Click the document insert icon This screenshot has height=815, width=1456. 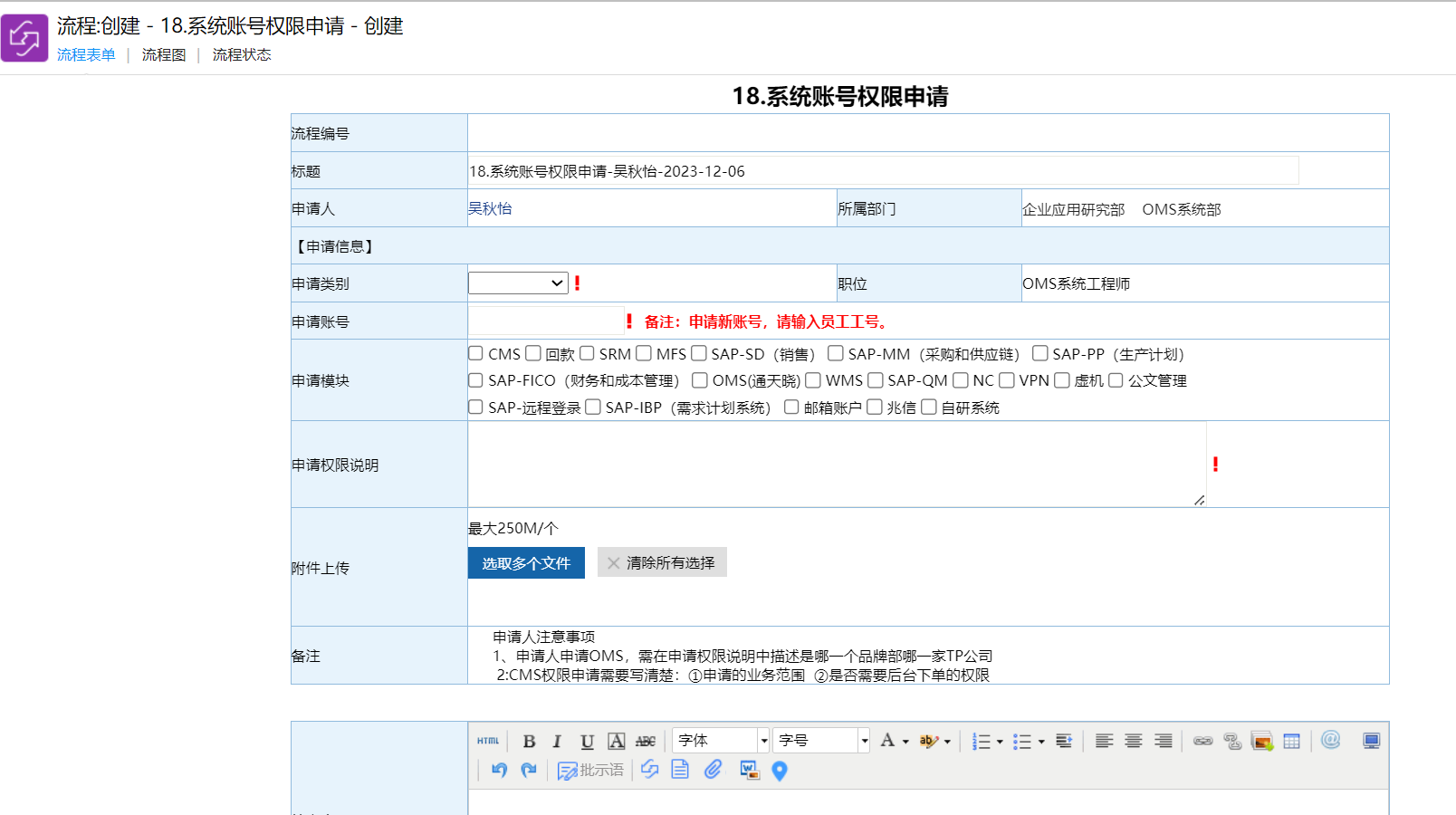click(x=680, y=770)
